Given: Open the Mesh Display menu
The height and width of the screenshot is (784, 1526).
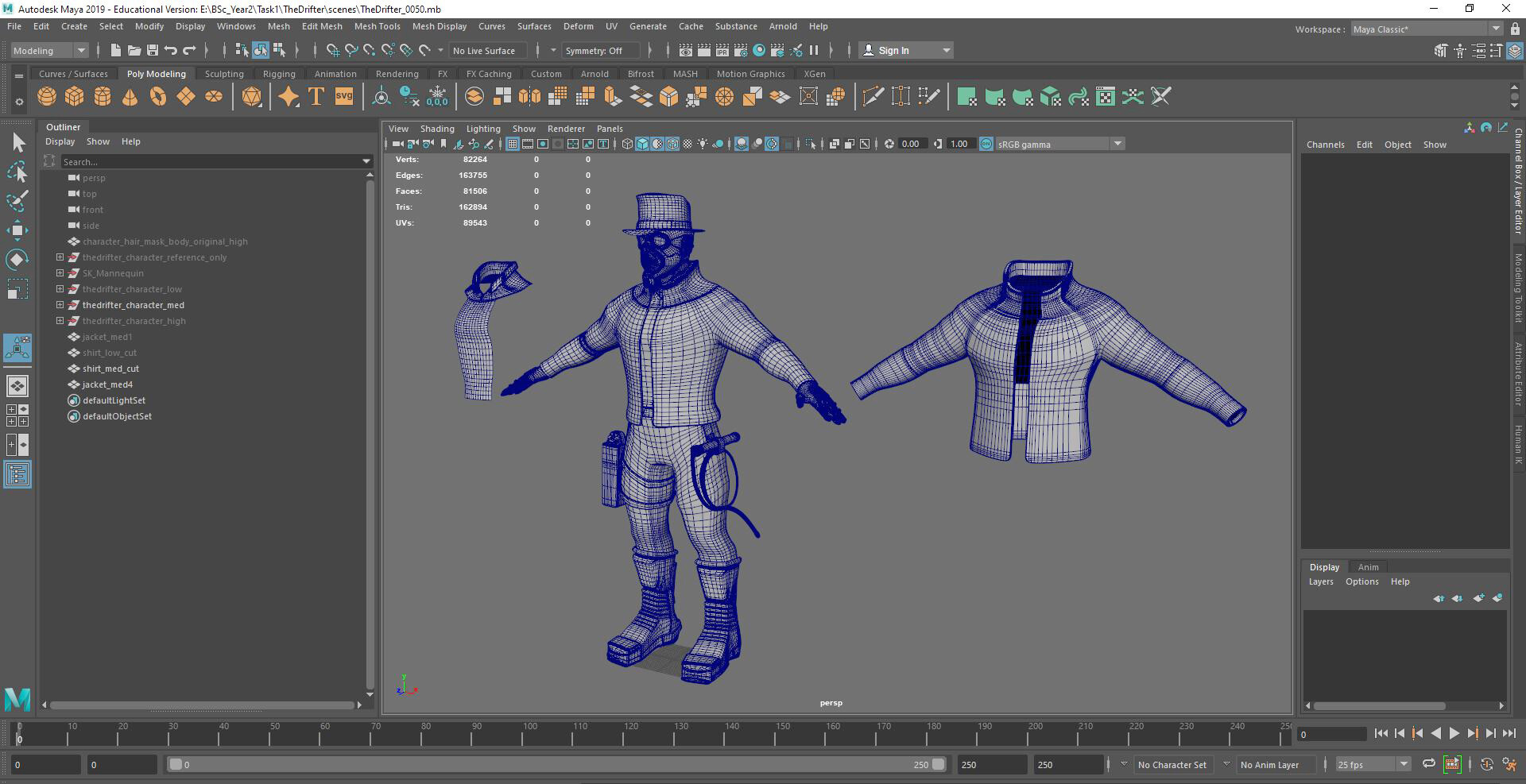Looking at the screenshot, I should point(439,26).
